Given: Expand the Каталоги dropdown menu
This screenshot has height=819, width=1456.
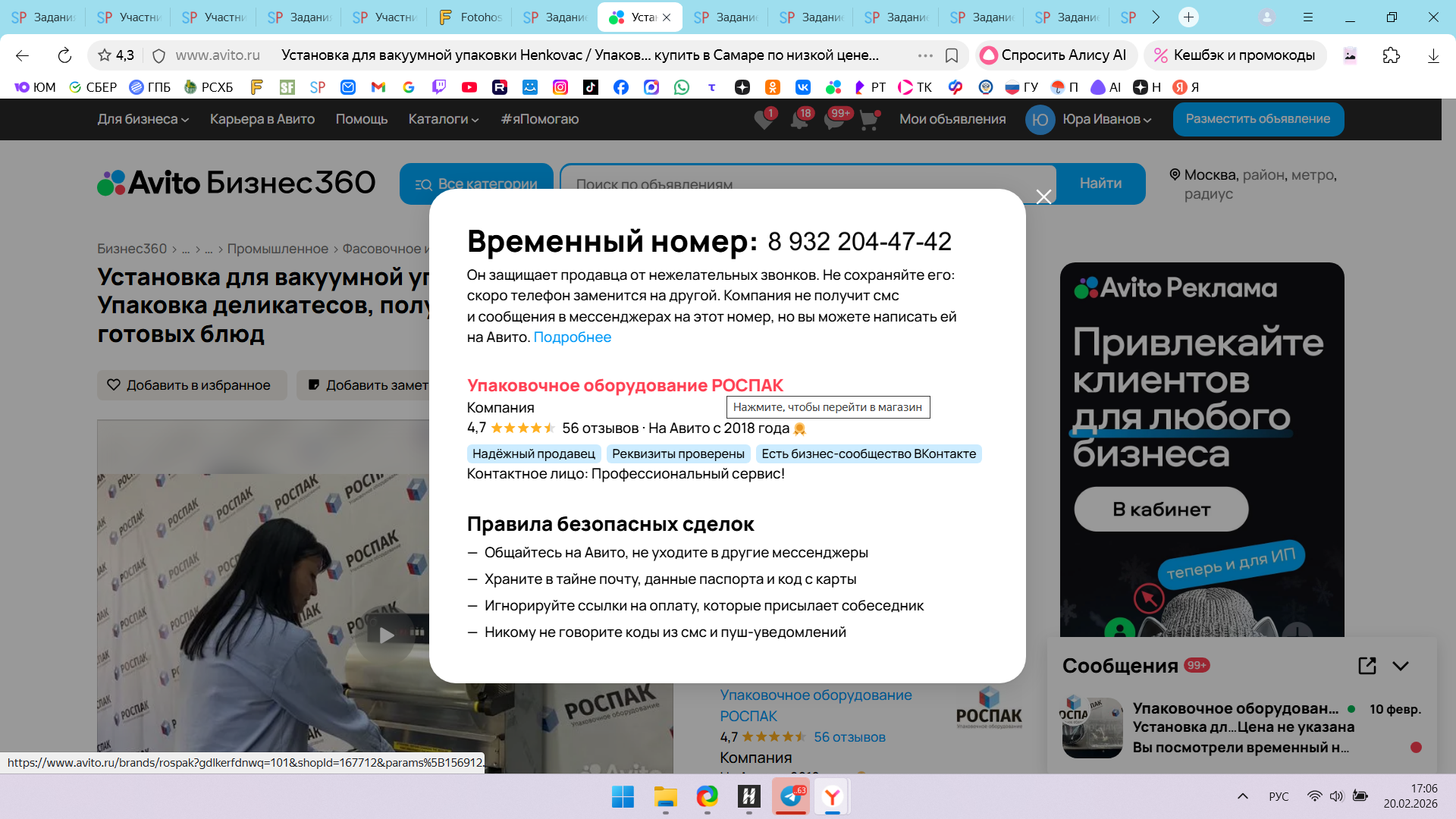Looking at the screenshot, I should pos(443,119).
